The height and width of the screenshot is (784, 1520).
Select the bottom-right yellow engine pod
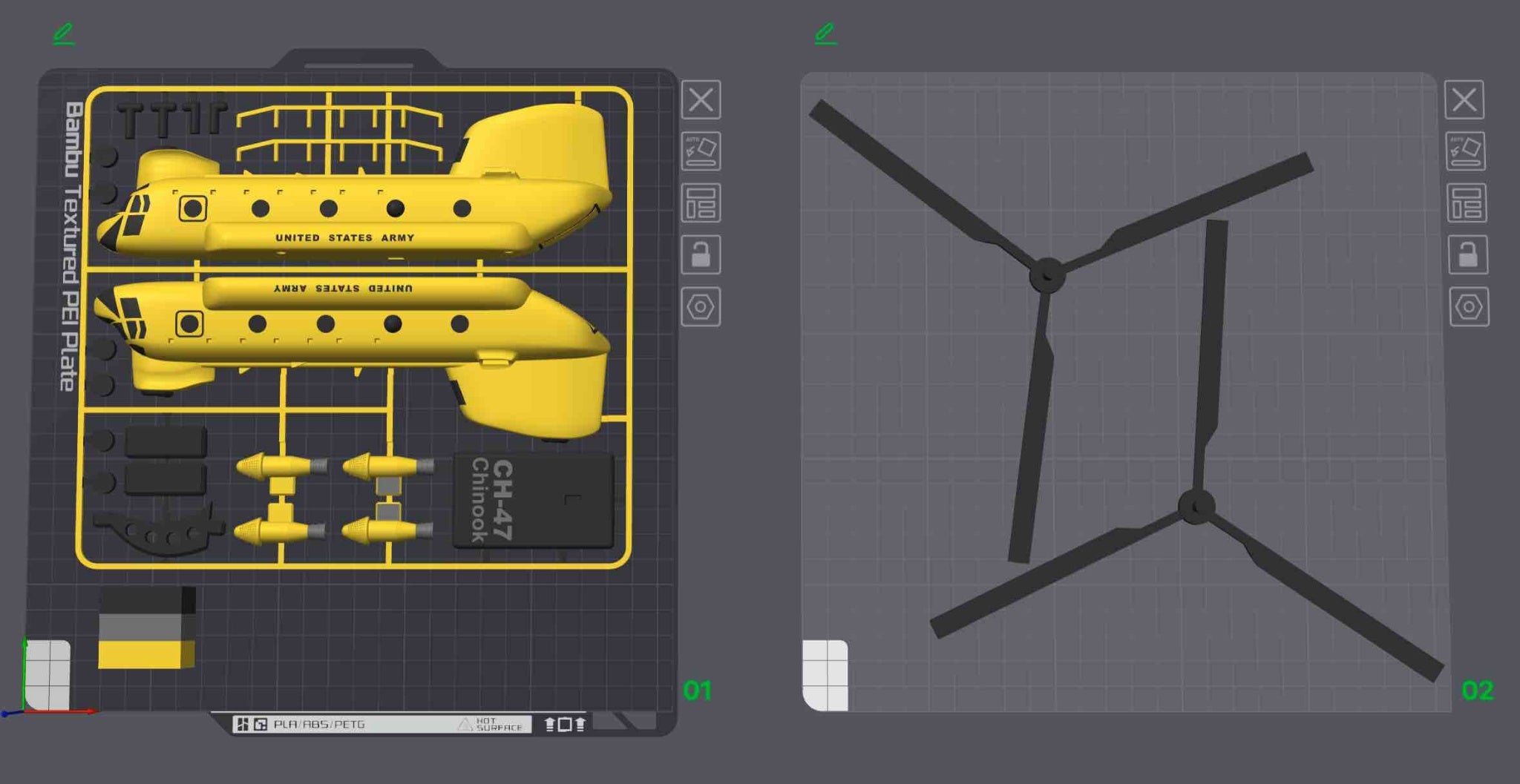pyautogui.click(x=387, y=530)
